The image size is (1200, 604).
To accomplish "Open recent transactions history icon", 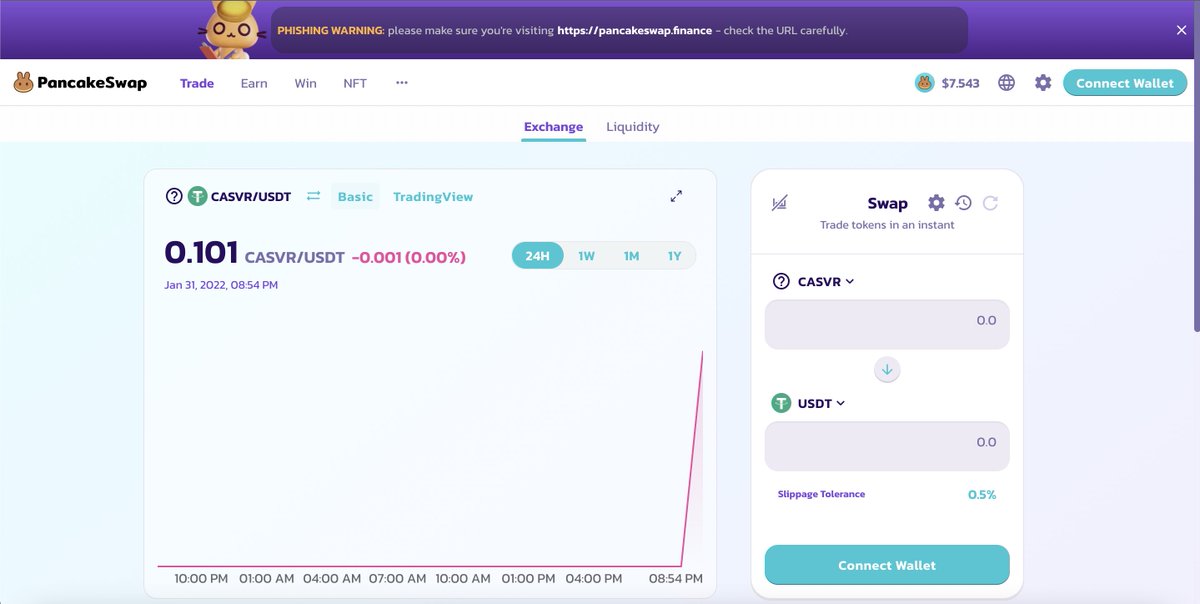I will [963, 203].
